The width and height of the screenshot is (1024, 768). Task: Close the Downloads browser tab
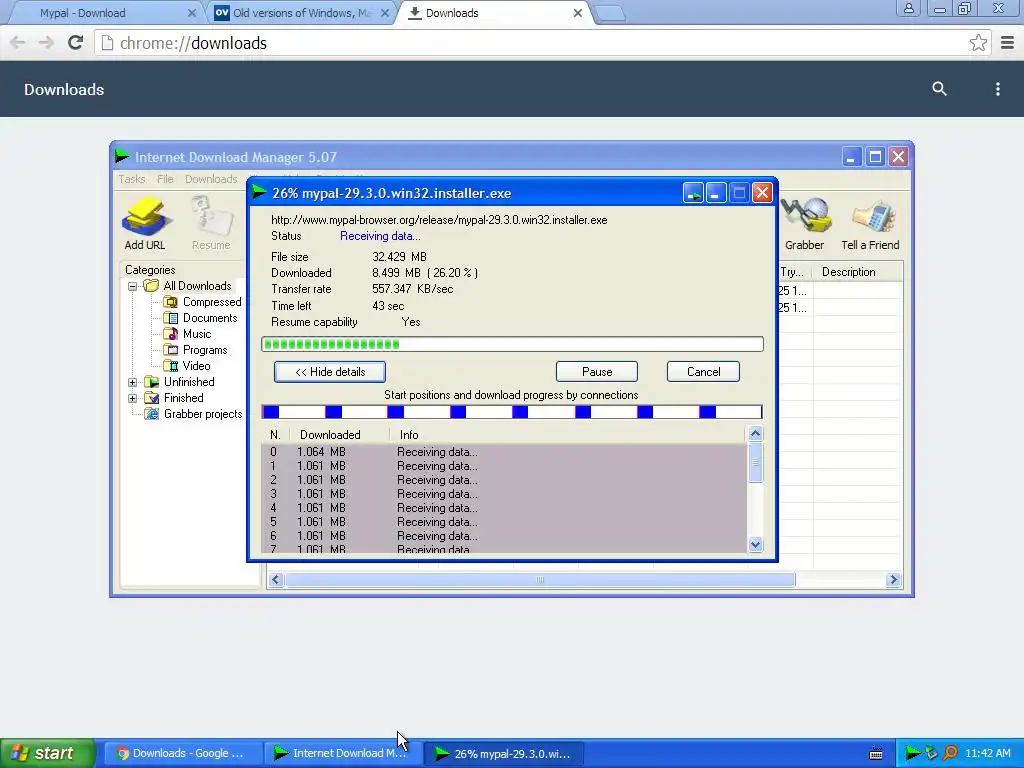pyautogui.click(x=577, y=13)
